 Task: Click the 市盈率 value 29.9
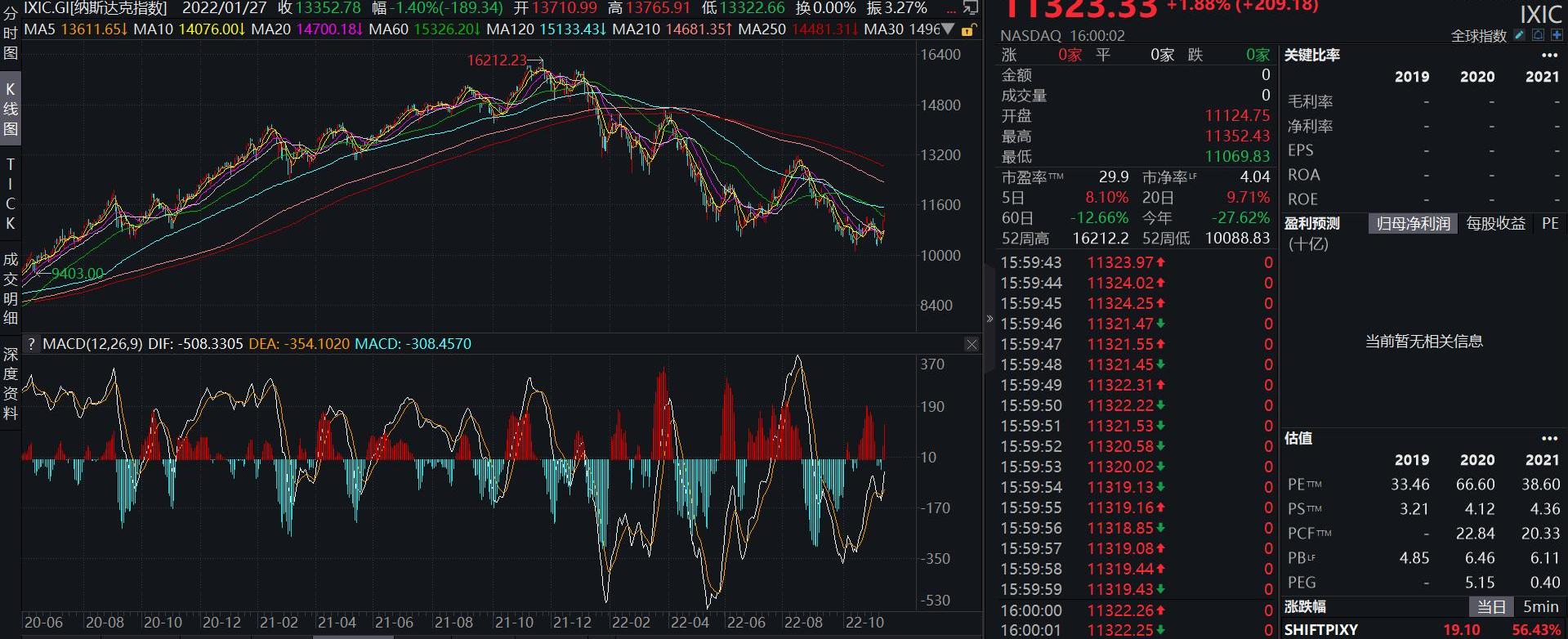[1114, 177]
